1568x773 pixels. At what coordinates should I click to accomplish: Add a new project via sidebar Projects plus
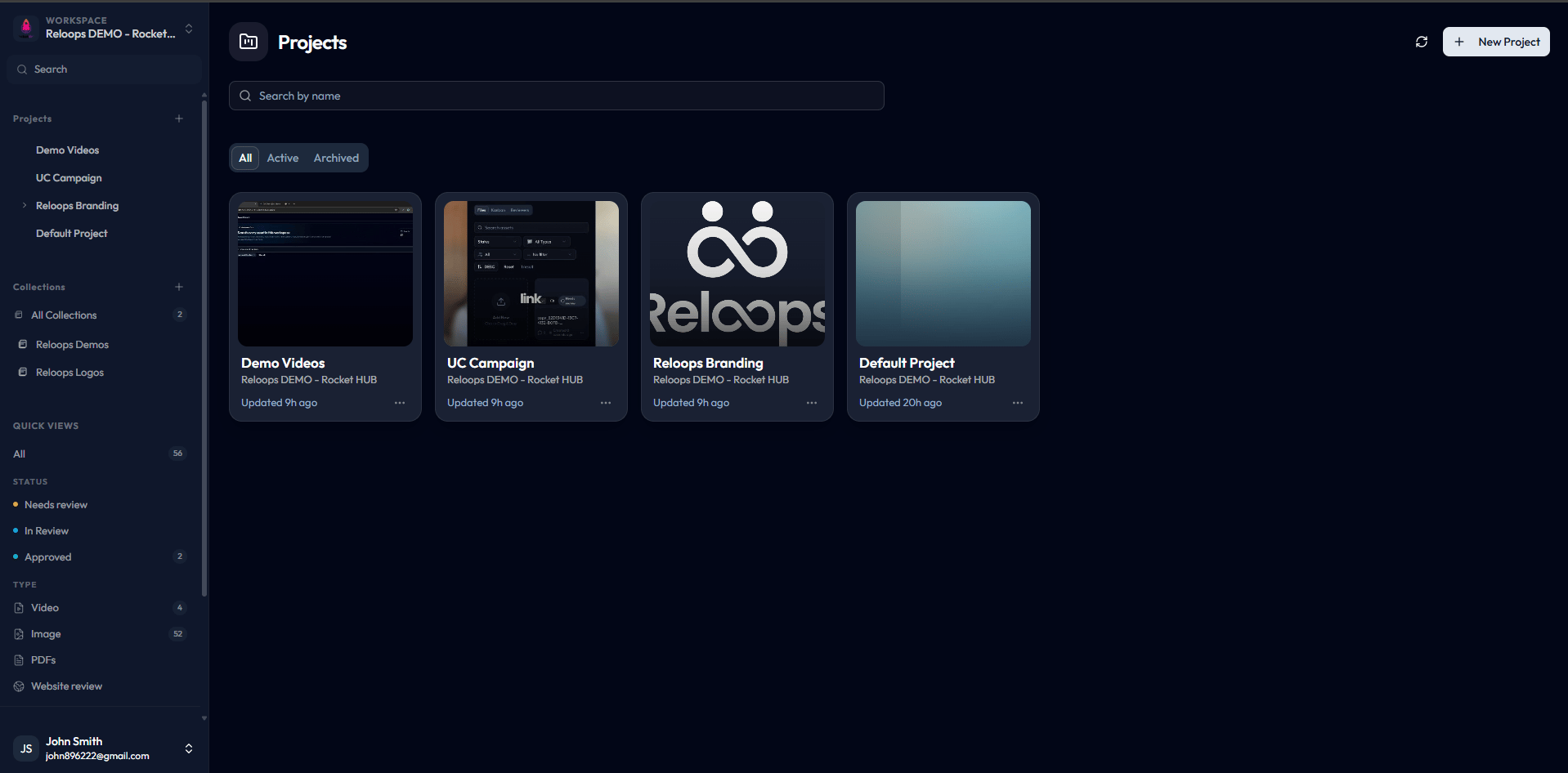click(179, 118)
